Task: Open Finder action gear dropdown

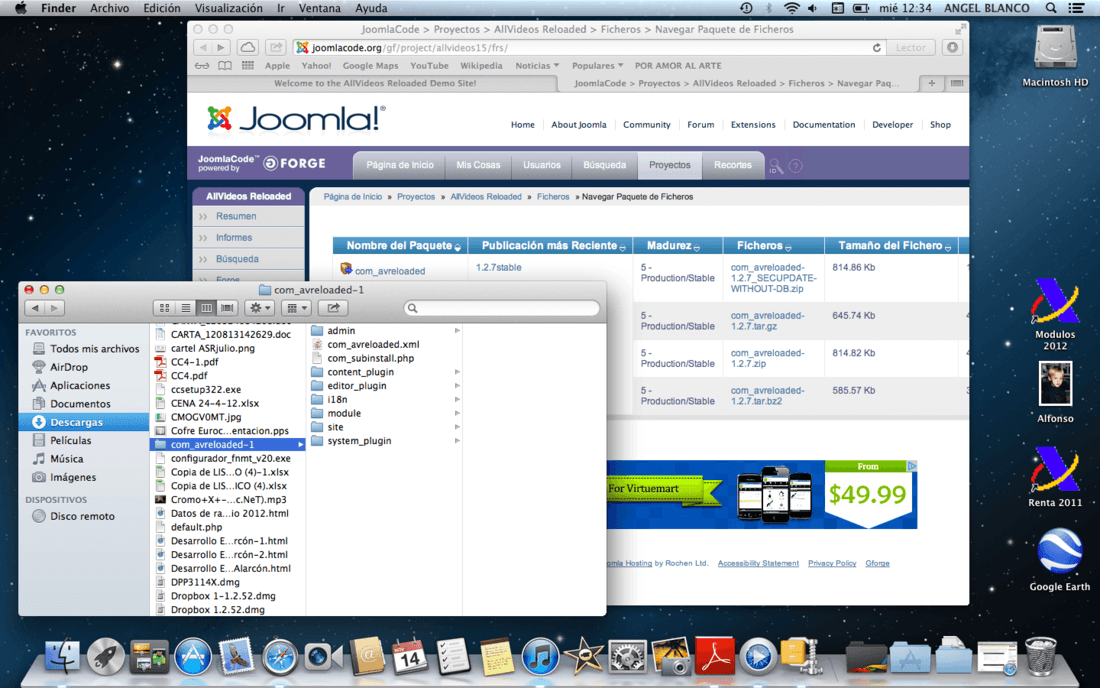Action: click(x=260, y=308)
